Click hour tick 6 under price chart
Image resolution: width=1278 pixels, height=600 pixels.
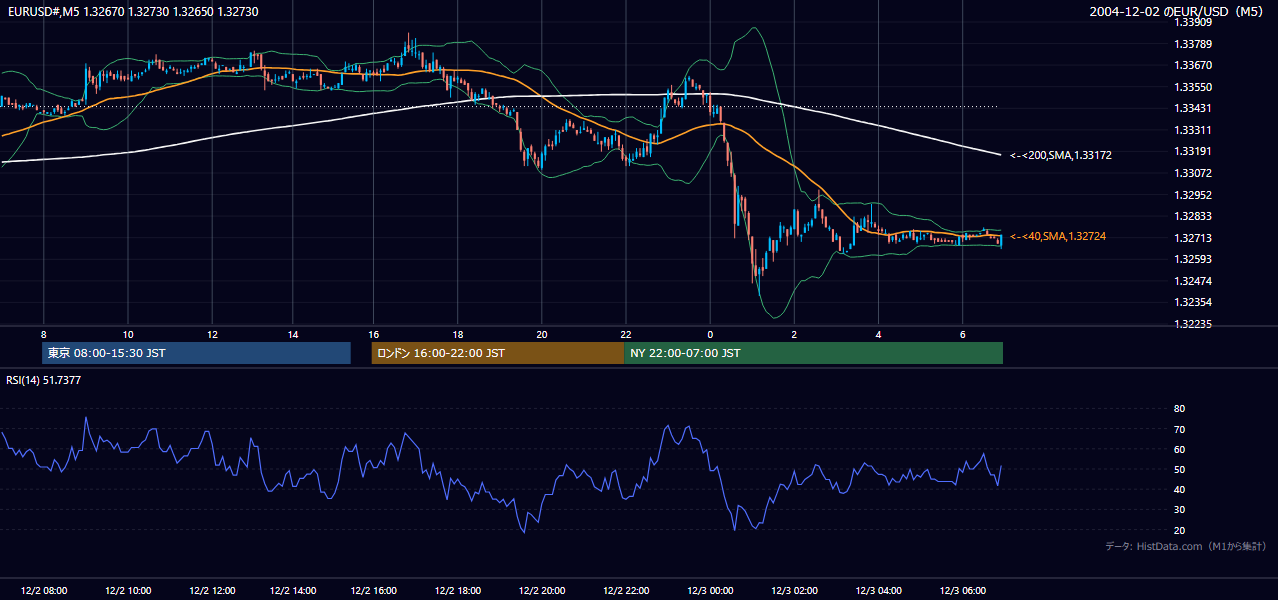click(962, 334)
